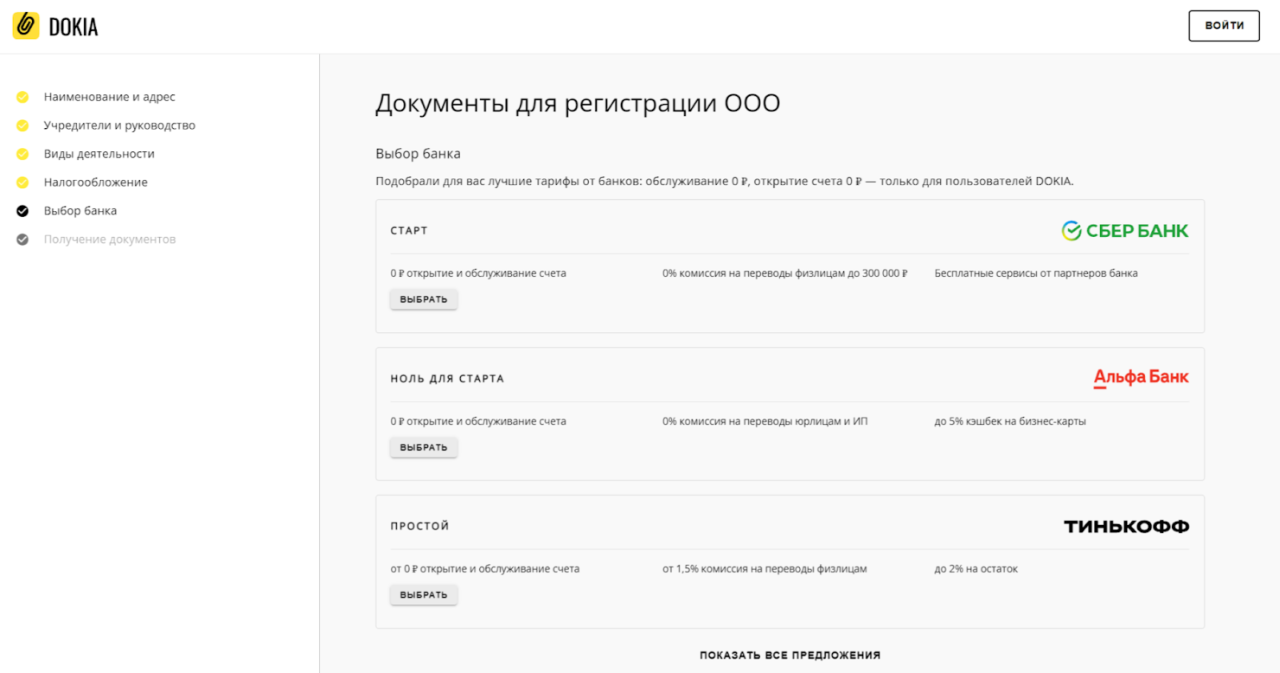This screenshot has width=1280, height=673.
Task: Click the gray checkmark beside Получение документов
Action: tap(22, 239)
